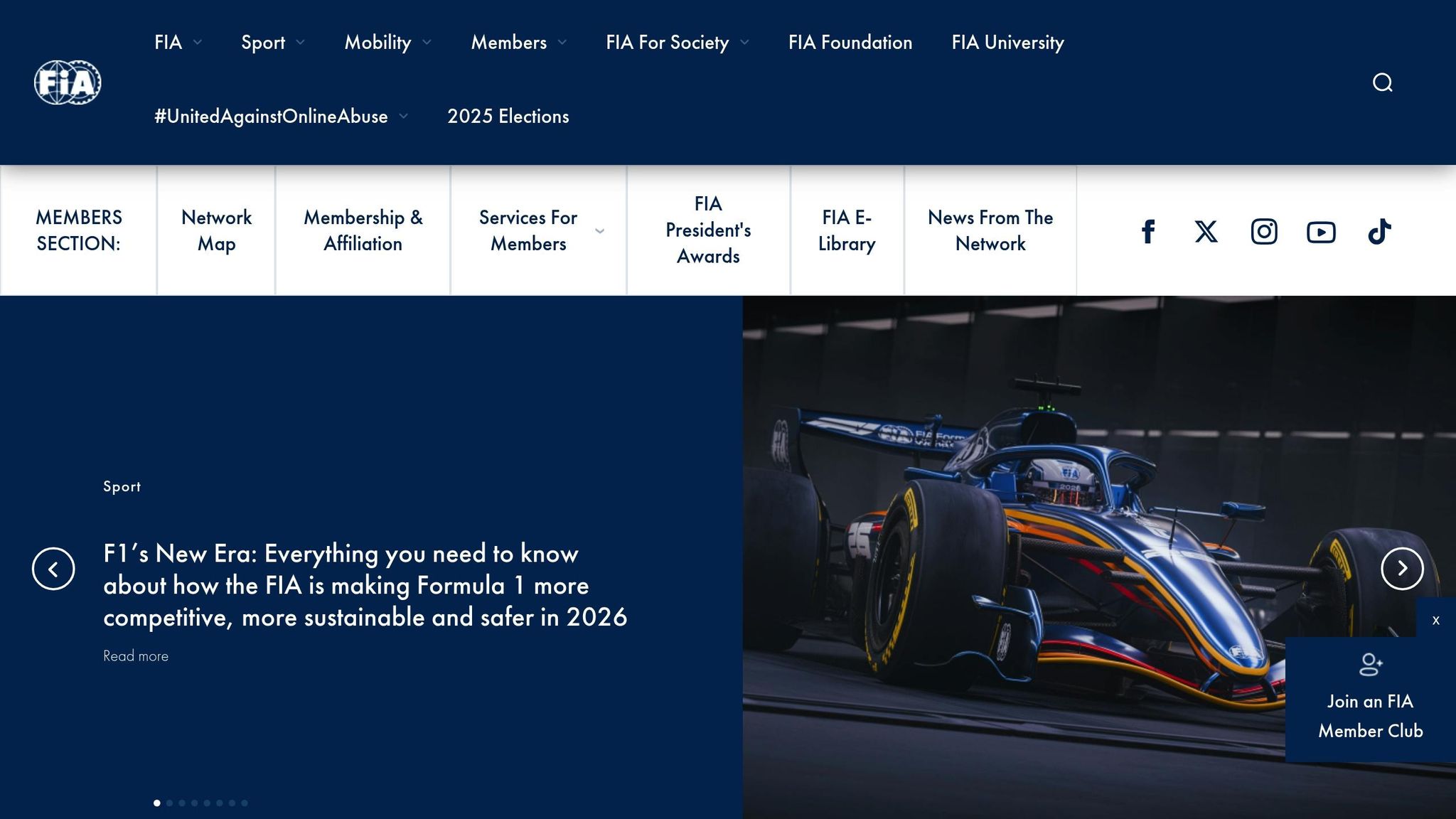Select FIA Foundation in the navigation

pyautogui.click(x=850, y=43)
